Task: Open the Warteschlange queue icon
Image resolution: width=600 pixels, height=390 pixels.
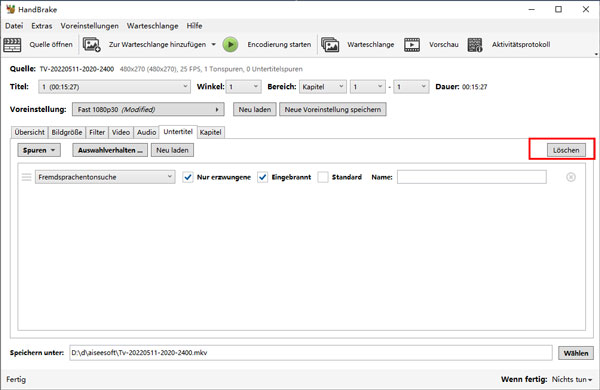Action: coord(330,45)
